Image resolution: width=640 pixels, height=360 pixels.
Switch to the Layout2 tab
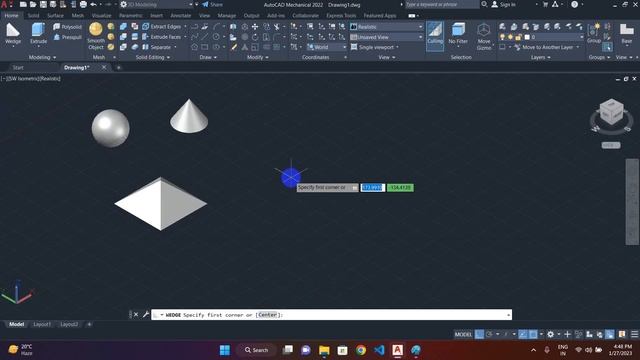[69, 324]
